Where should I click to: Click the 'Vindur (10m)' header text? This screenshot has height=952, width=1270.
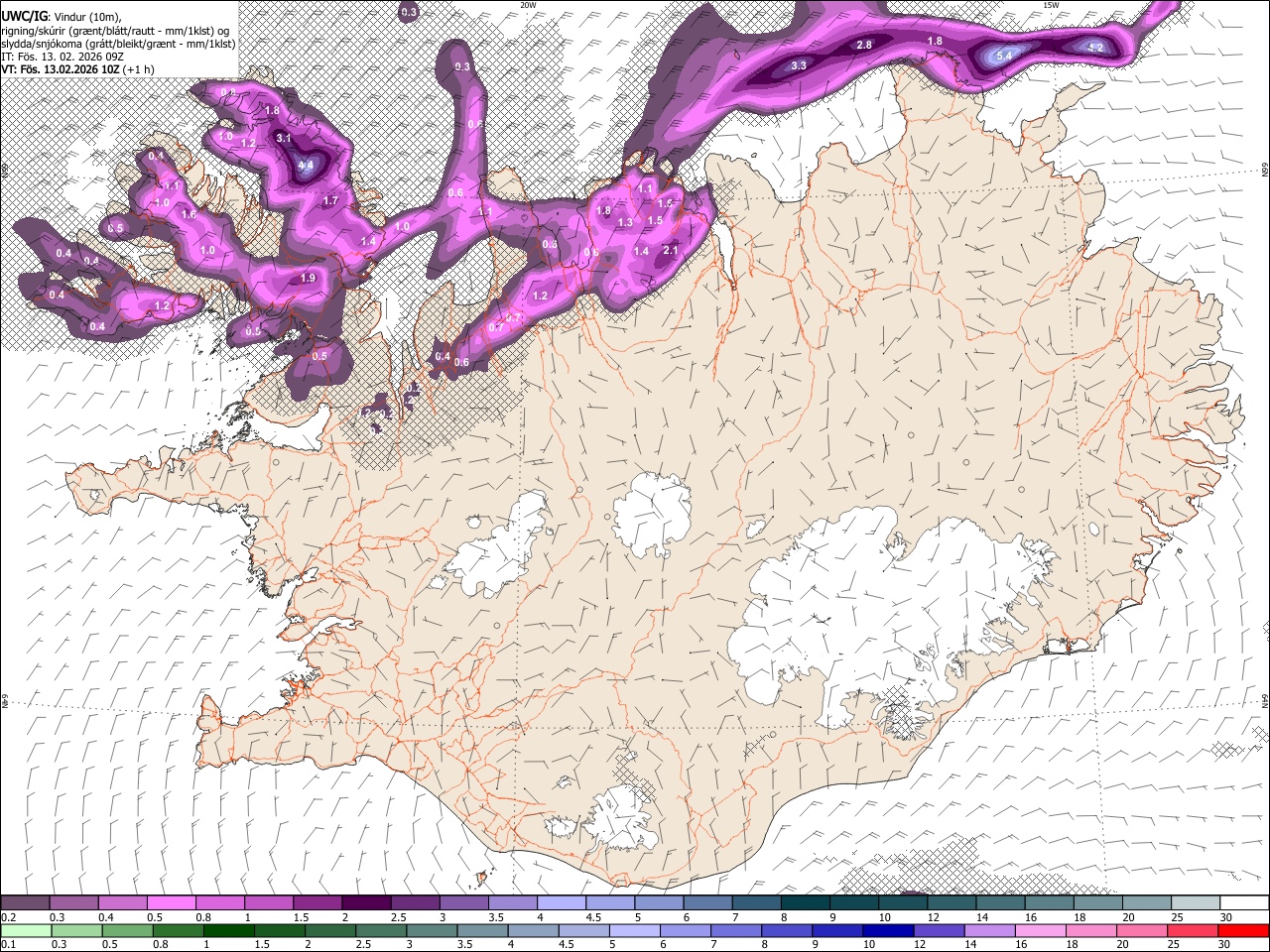pyautogui.click(x=87, y=16)
